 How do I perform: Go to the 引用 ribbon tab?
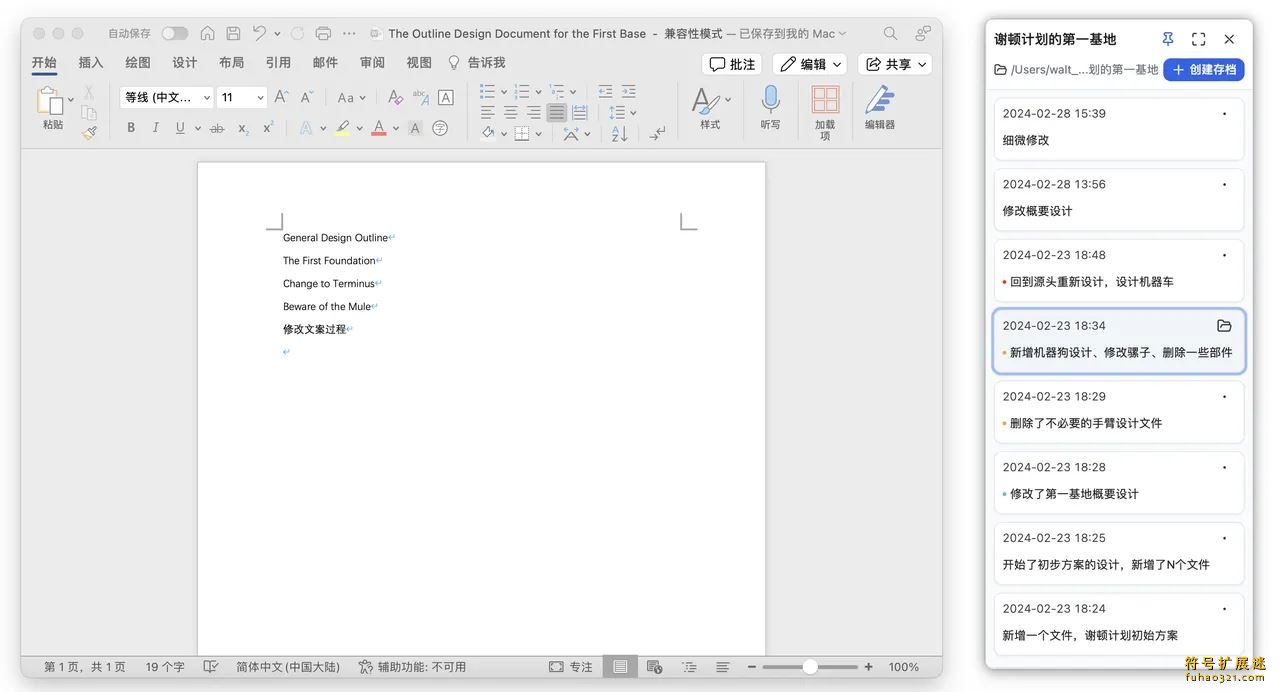(x=278, y=62)
